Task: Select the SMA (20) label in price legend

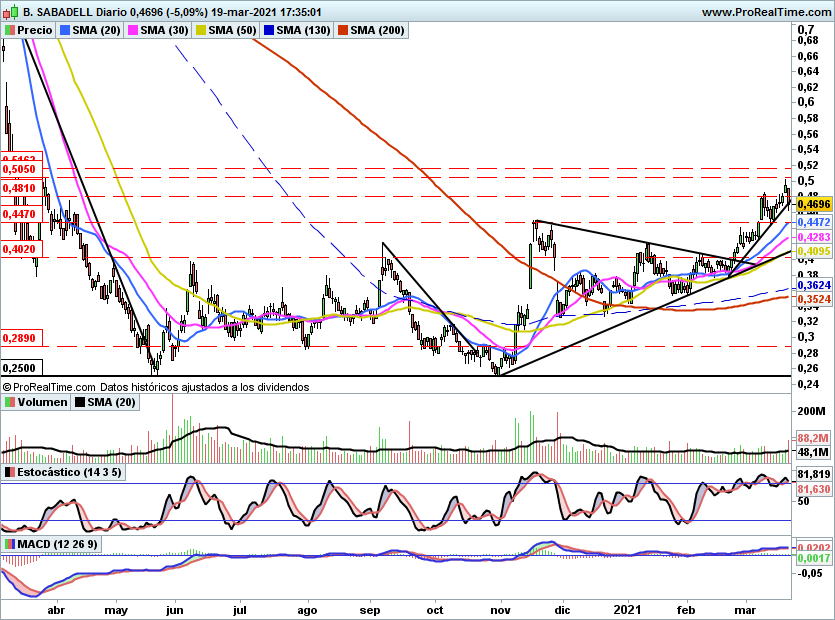Action: tap(98, 31)
